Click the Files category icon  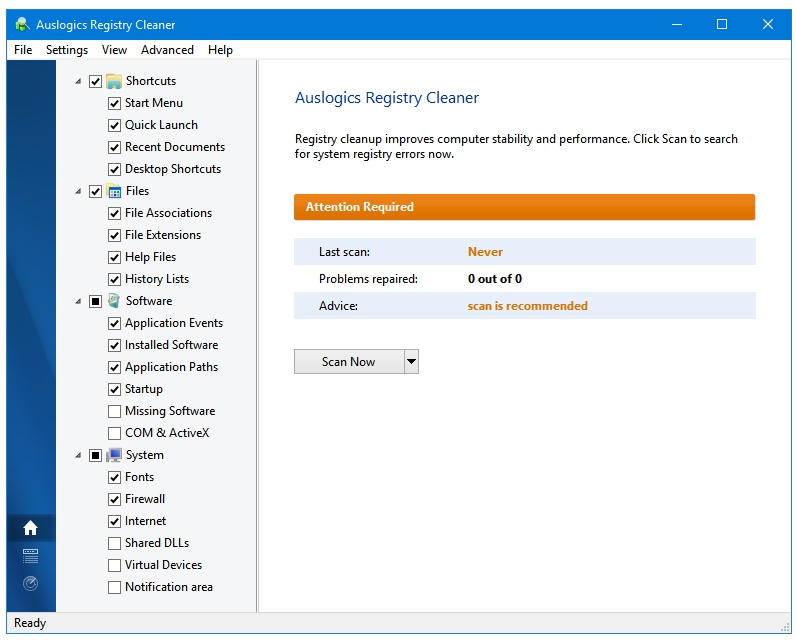(x=114, y=191)
